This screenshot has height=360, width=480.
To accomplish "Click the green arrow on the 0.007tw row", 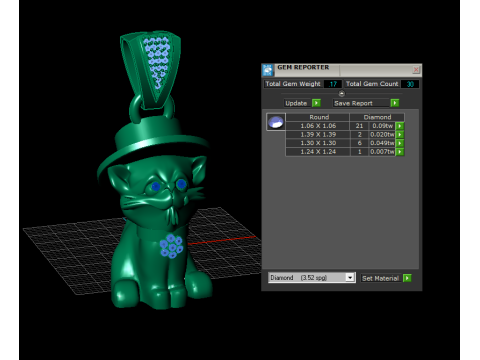I will coord(400,152).
